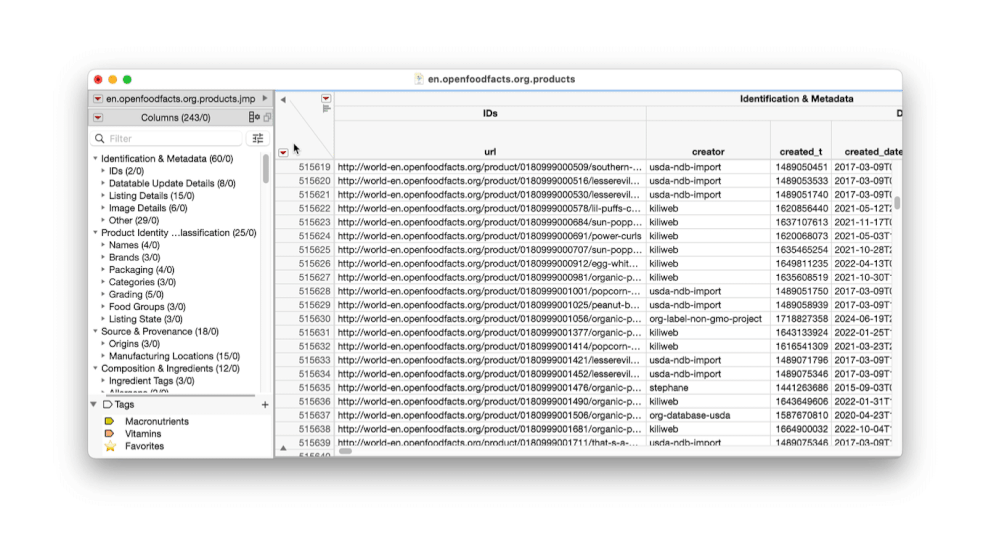Click the Identification & Metadata group header in table
Screen dimensions: 999x536
click(x=796, y=99)
